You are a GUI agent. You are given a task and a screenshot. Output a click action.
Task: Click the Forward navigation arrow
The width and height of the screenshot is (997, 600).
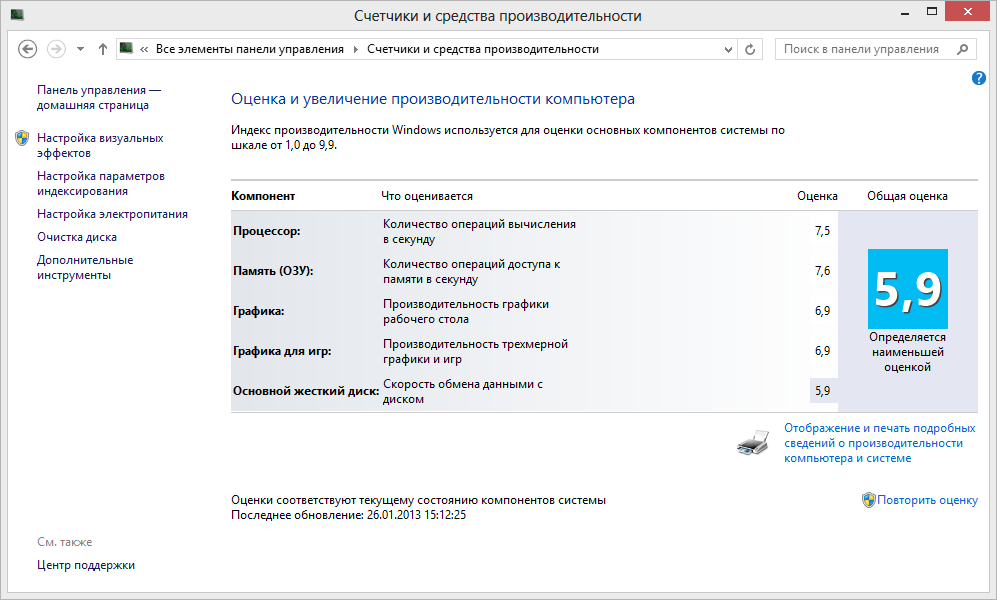(x=57, y=49)
